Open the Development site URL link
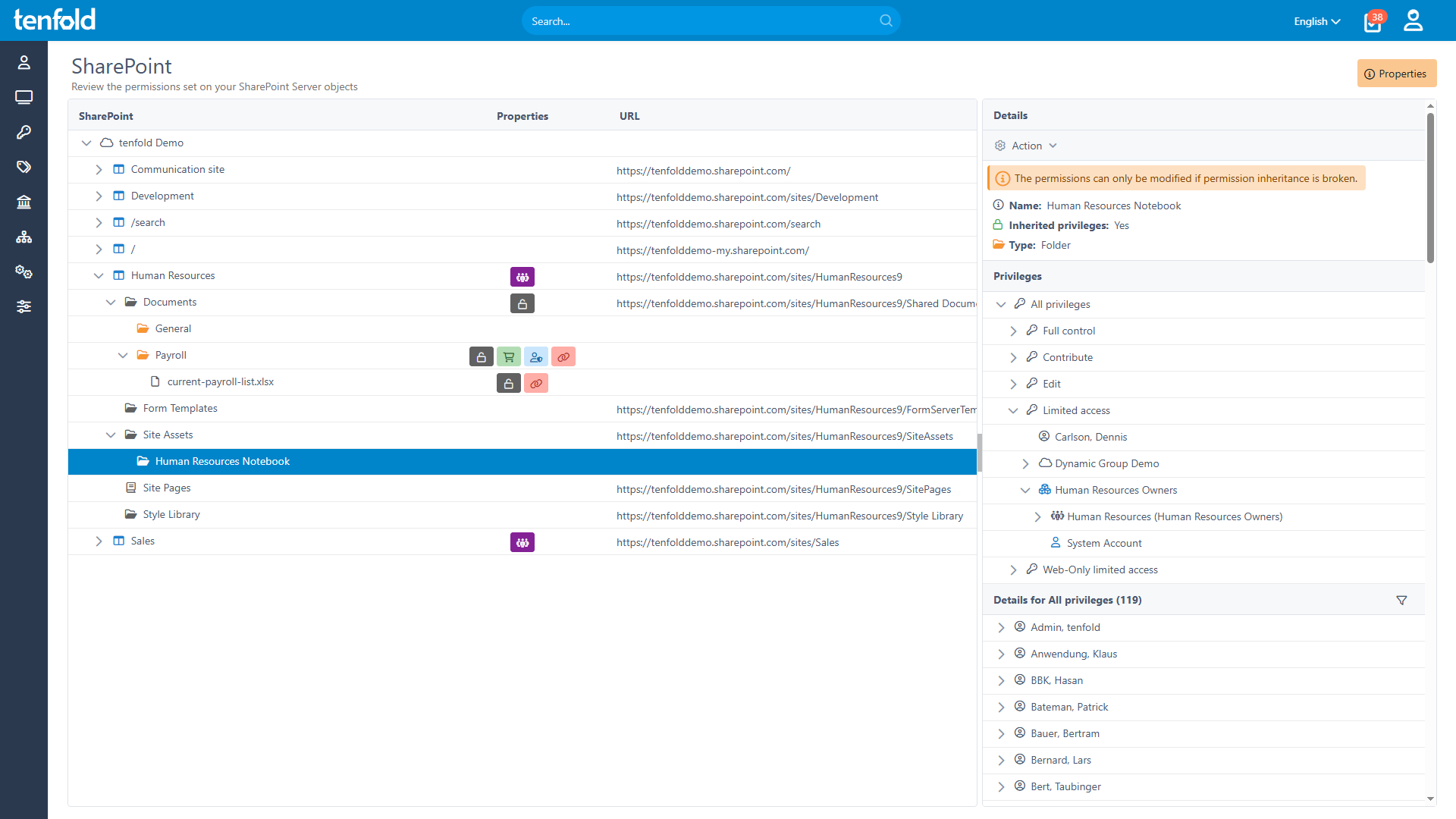 (x=747, y=197)
